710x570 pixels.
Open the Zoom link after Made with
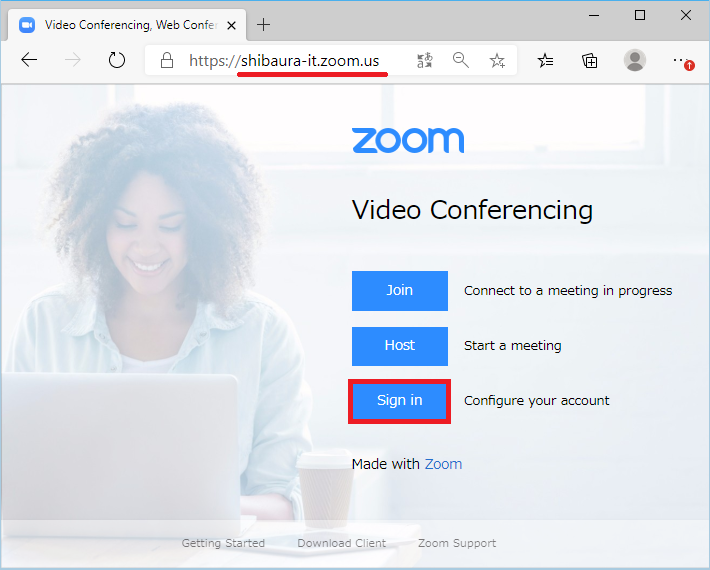coord(443,464)
